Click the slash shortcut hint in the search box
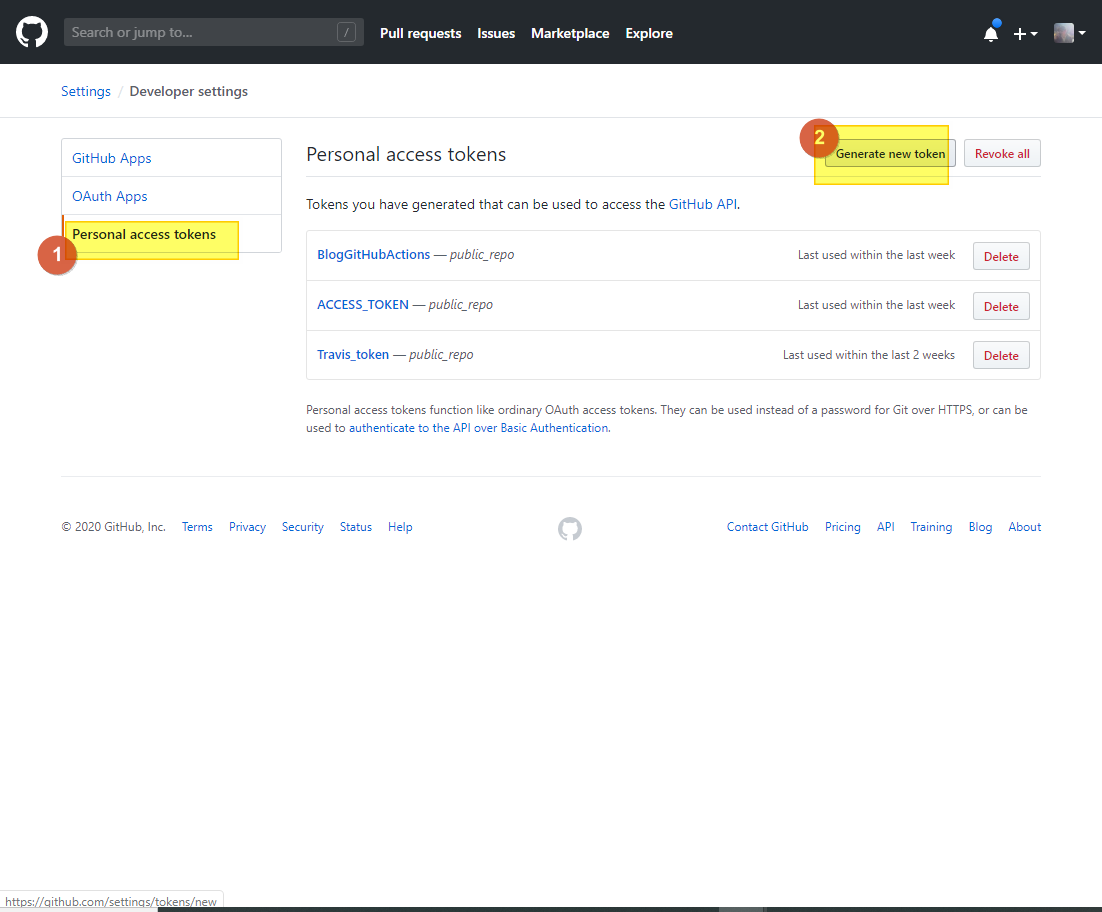1102x912 pixels. [346, 32]
